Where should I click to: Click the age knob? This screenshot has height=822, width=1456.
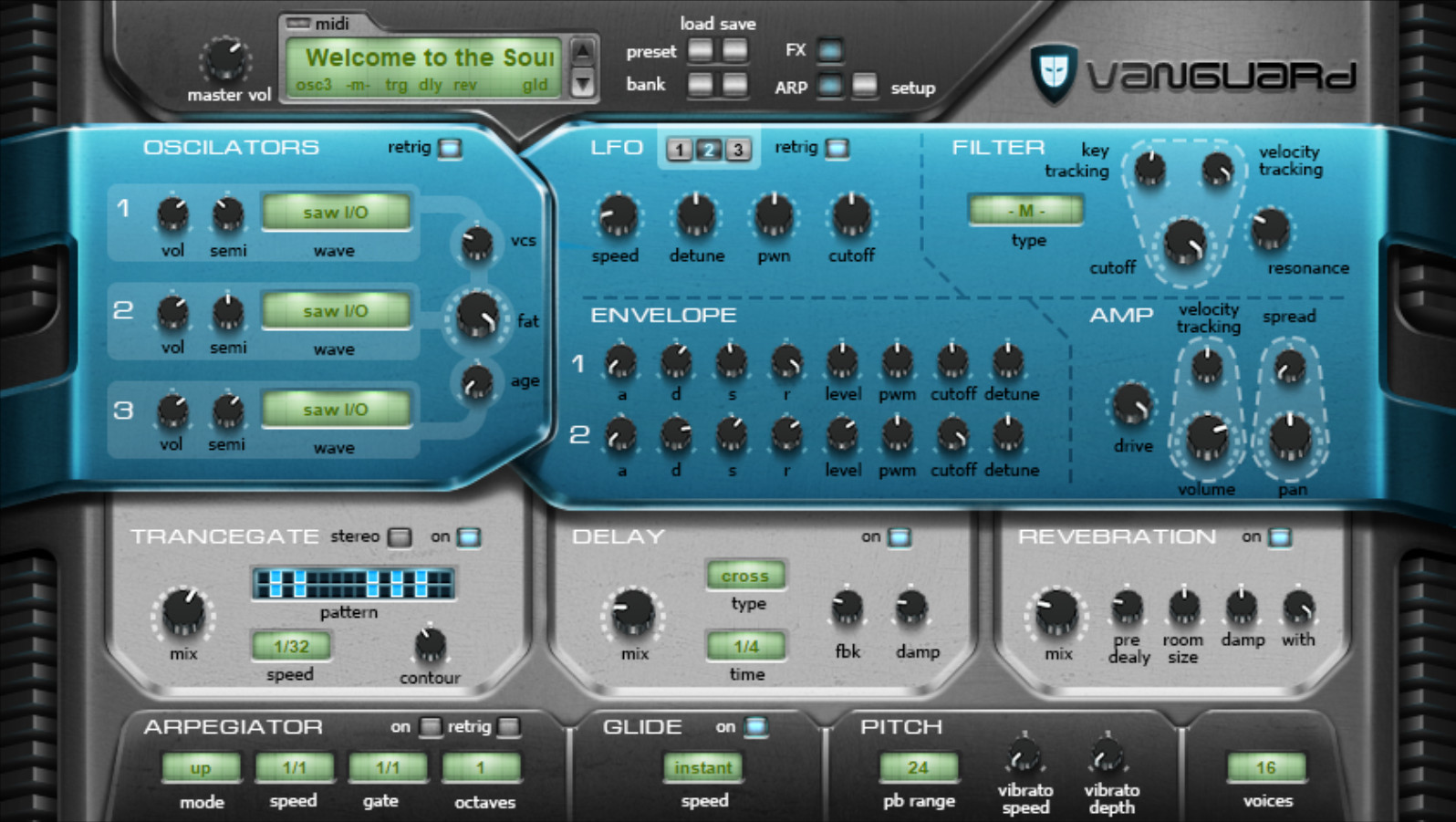476,383
